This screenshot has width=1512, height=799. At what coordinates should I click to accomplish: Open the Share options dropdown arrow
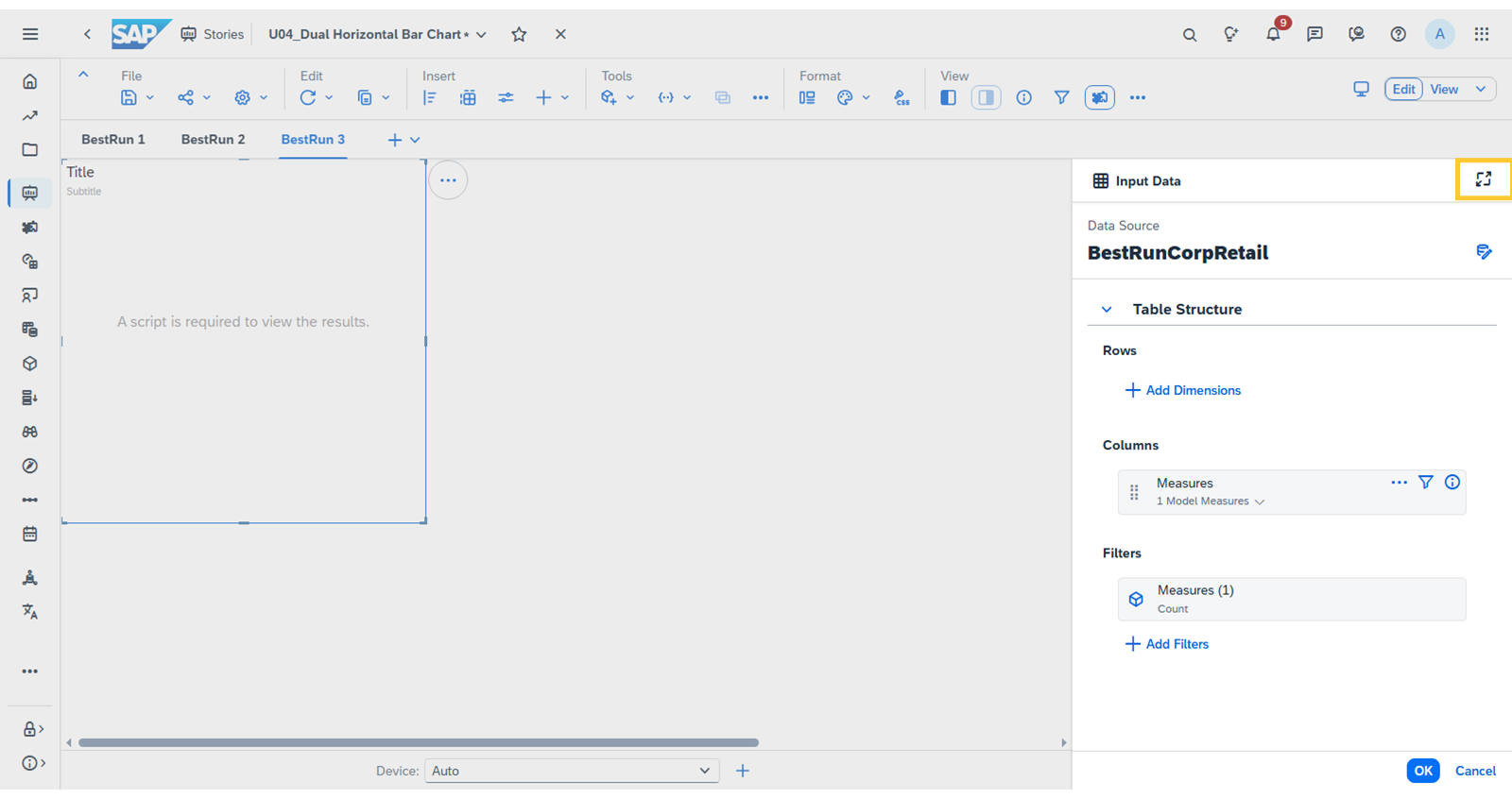[206, 97]
